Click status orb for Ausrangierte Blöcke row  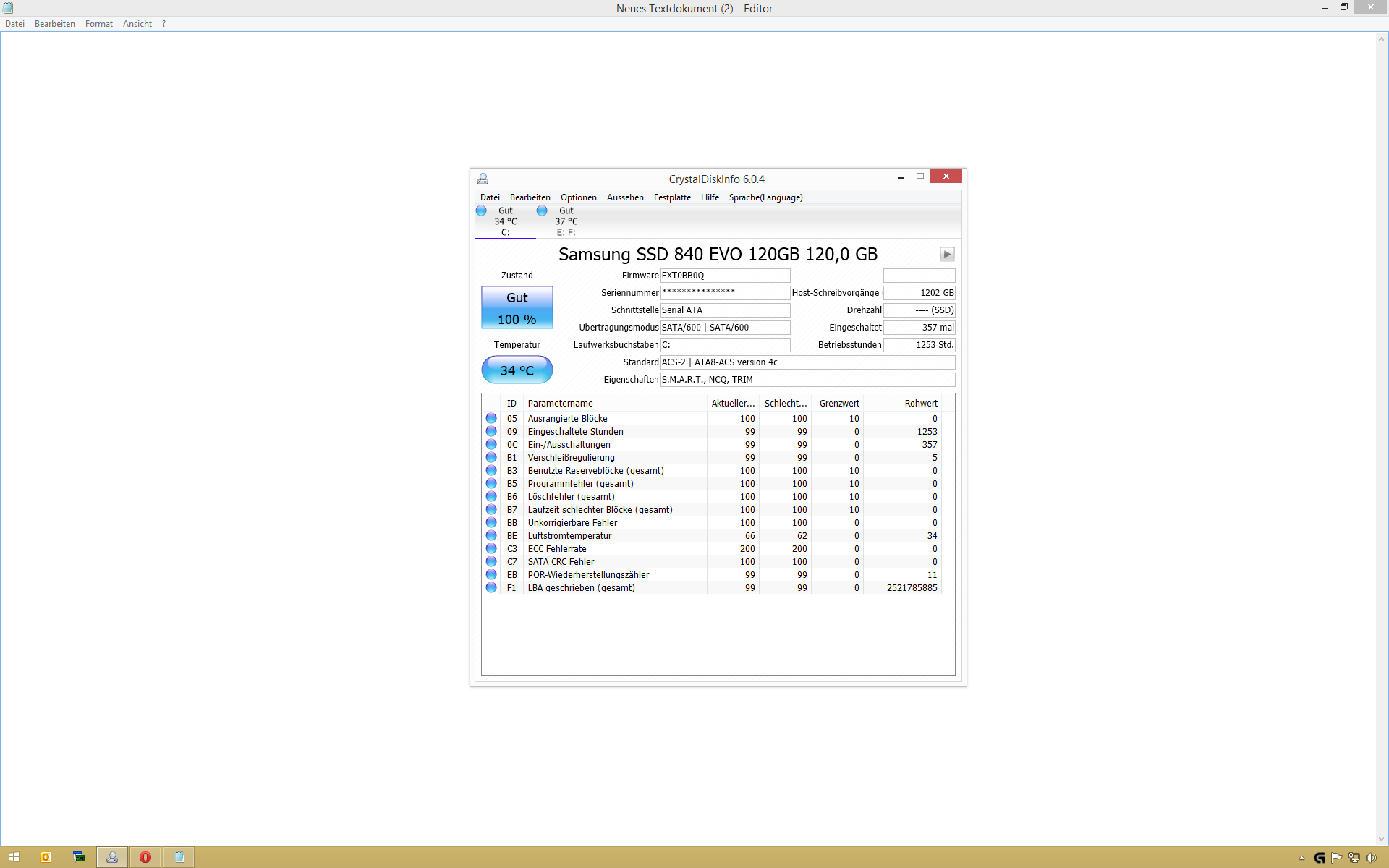pos(491,419)
